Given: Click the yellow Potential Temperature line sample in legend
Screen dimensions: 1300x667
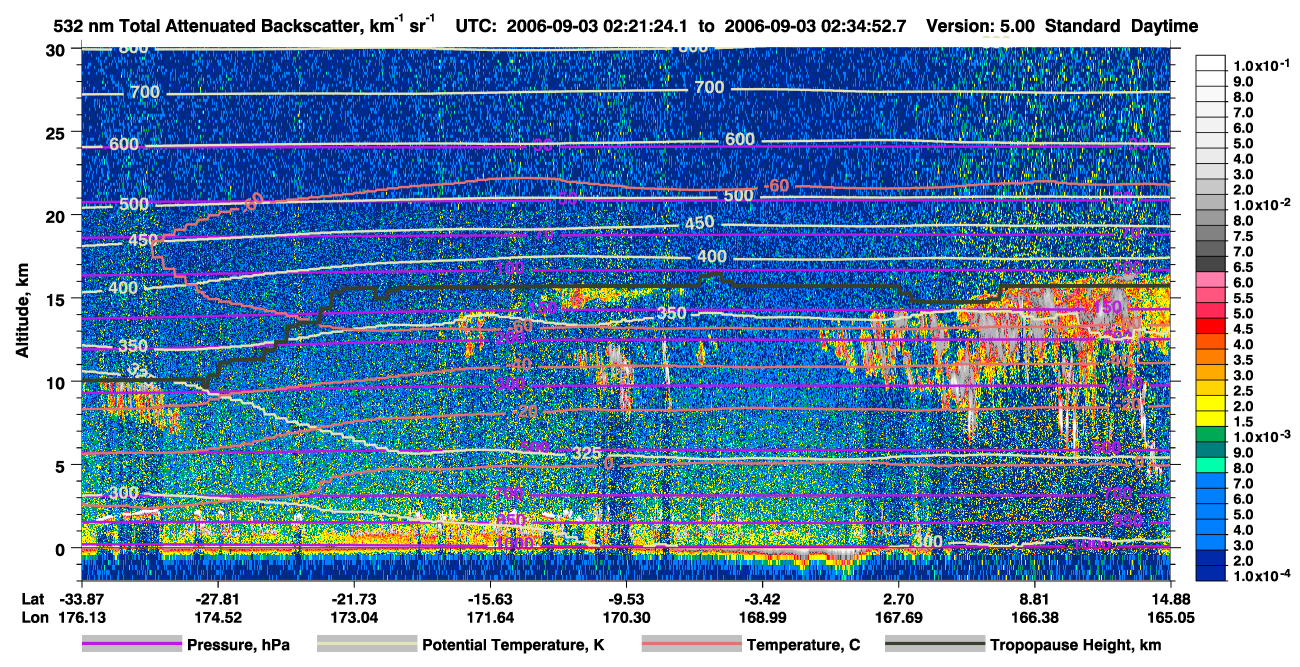Looking at the screenshot, I should [367, 645].
